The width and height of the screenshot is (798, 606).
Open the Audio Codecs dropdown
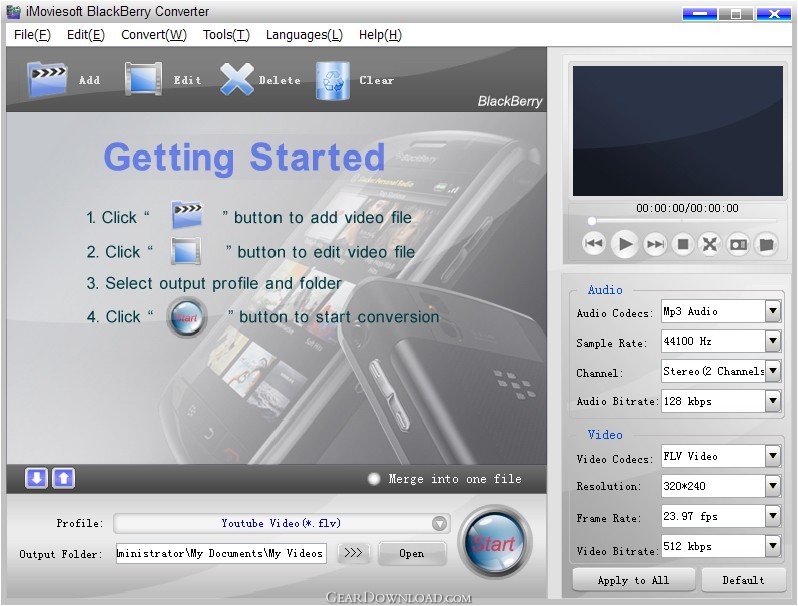(773, 311)
